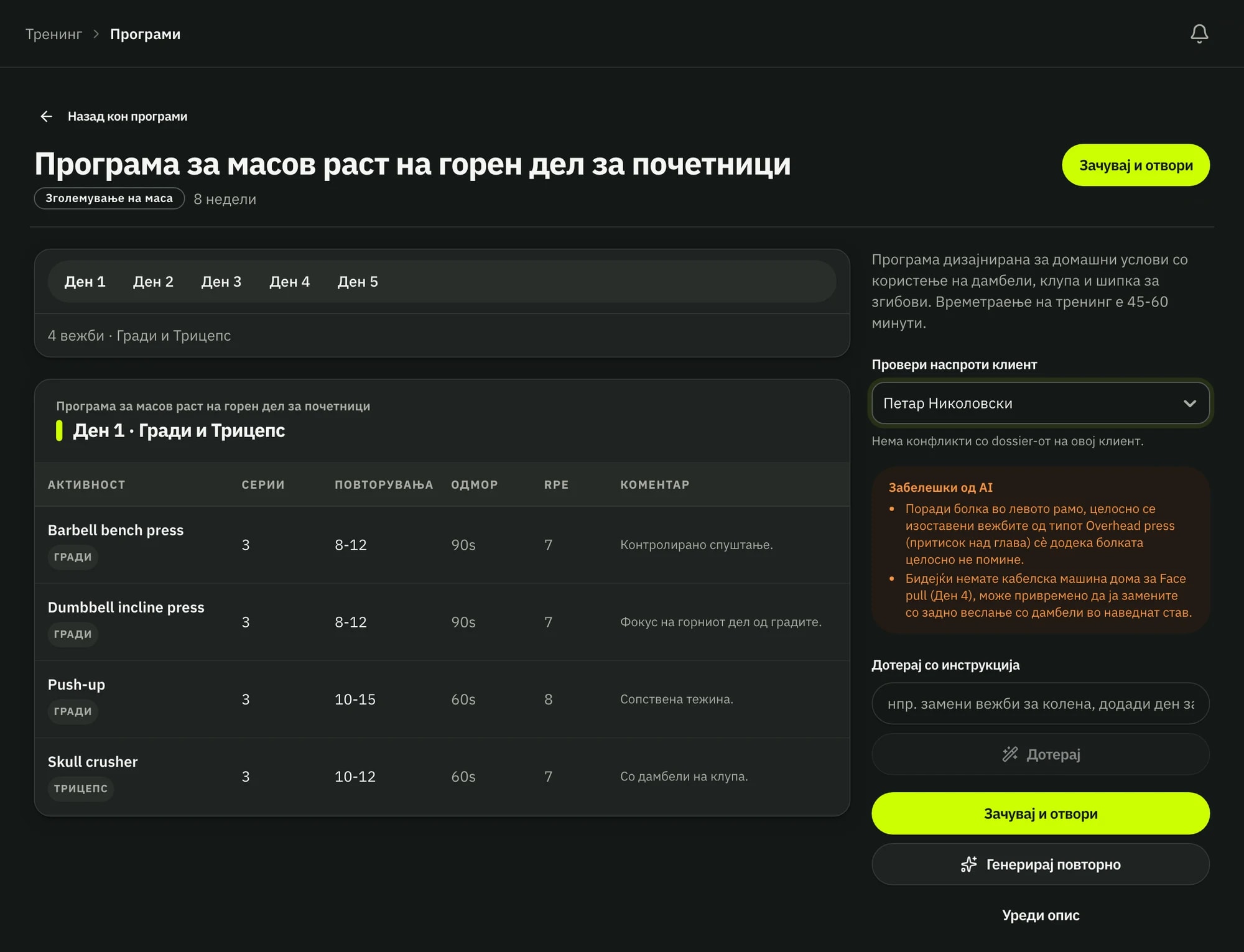The height and width of the screenshot is (952, 1244).
Task: Click RPE value 8 for Push-up
Action: pos(548,699)
